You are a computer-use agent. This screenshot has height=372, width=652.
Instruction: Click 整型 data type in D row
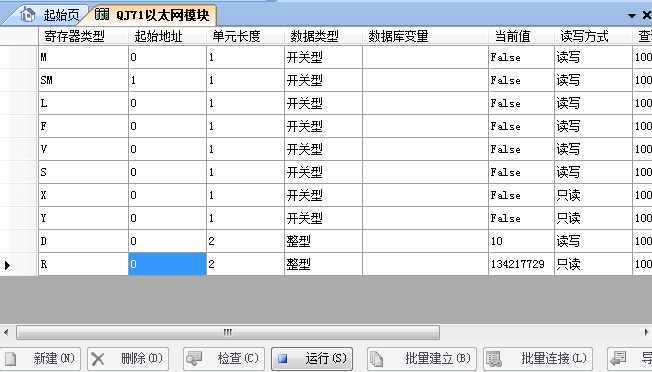324,241
